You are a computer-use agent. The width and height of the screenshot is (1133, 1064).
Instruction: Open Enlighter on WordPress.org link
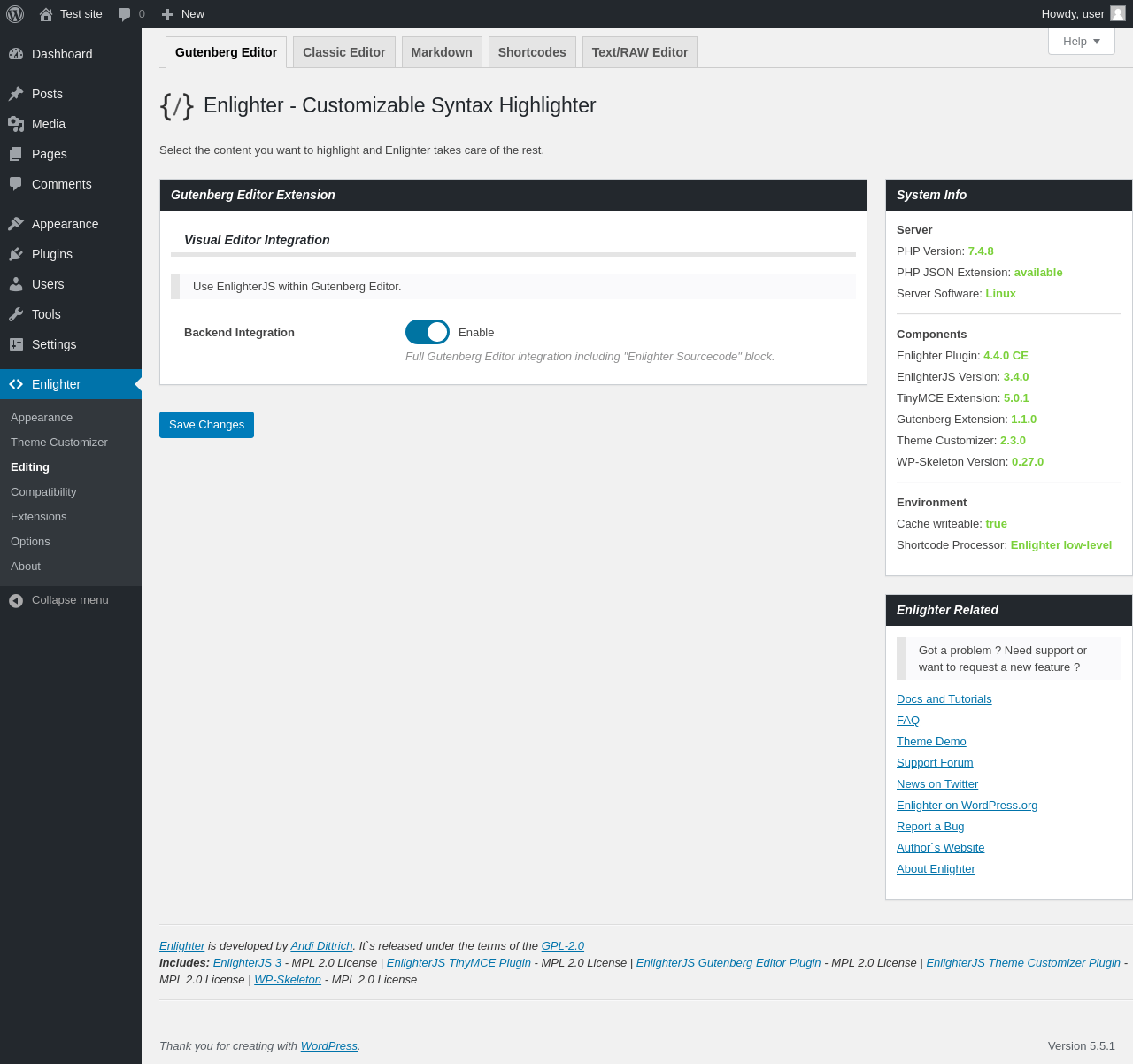coord(967,806)
